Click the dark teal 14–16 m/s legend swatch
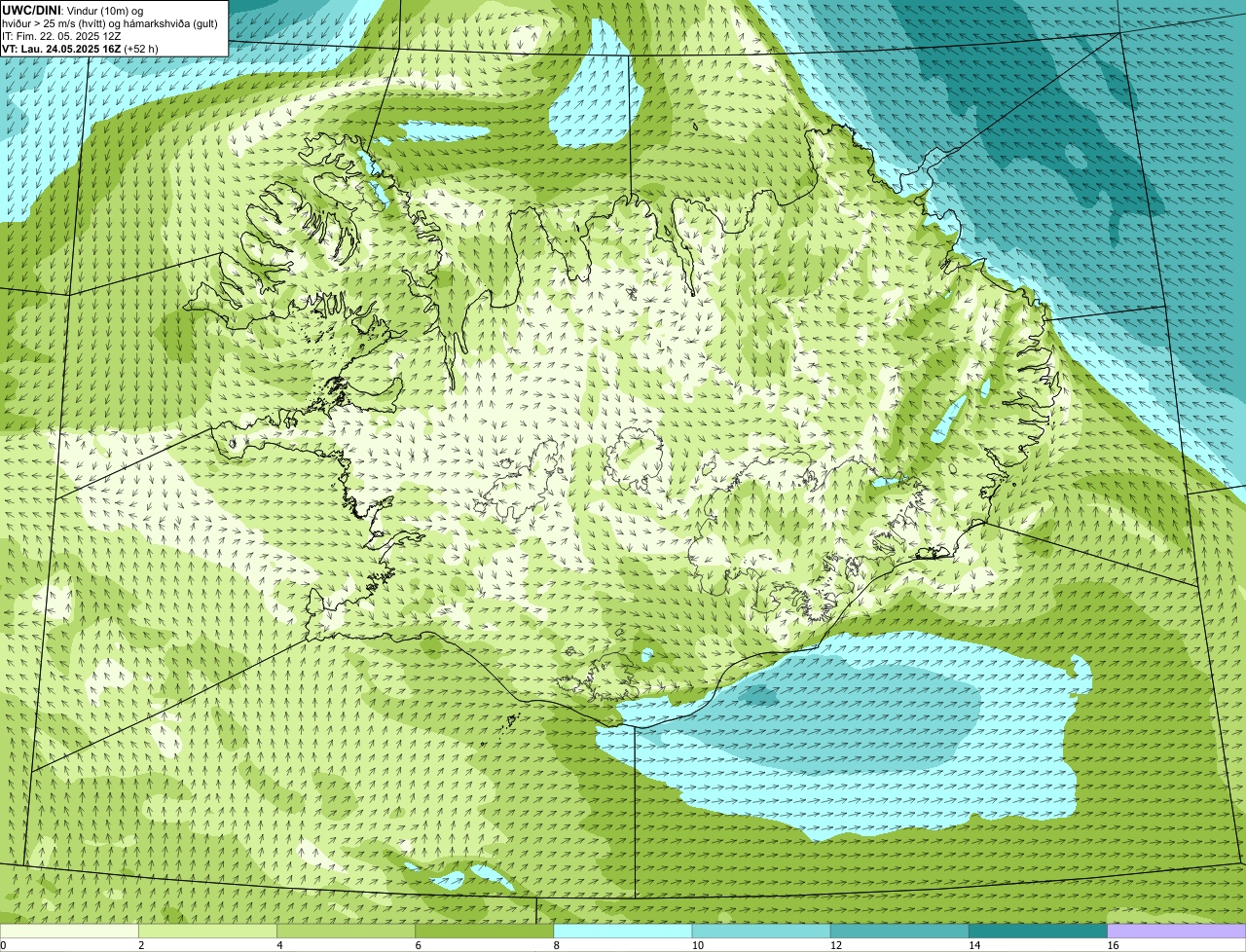This screenshot has height=952, width=1246. pos(1038,932)
